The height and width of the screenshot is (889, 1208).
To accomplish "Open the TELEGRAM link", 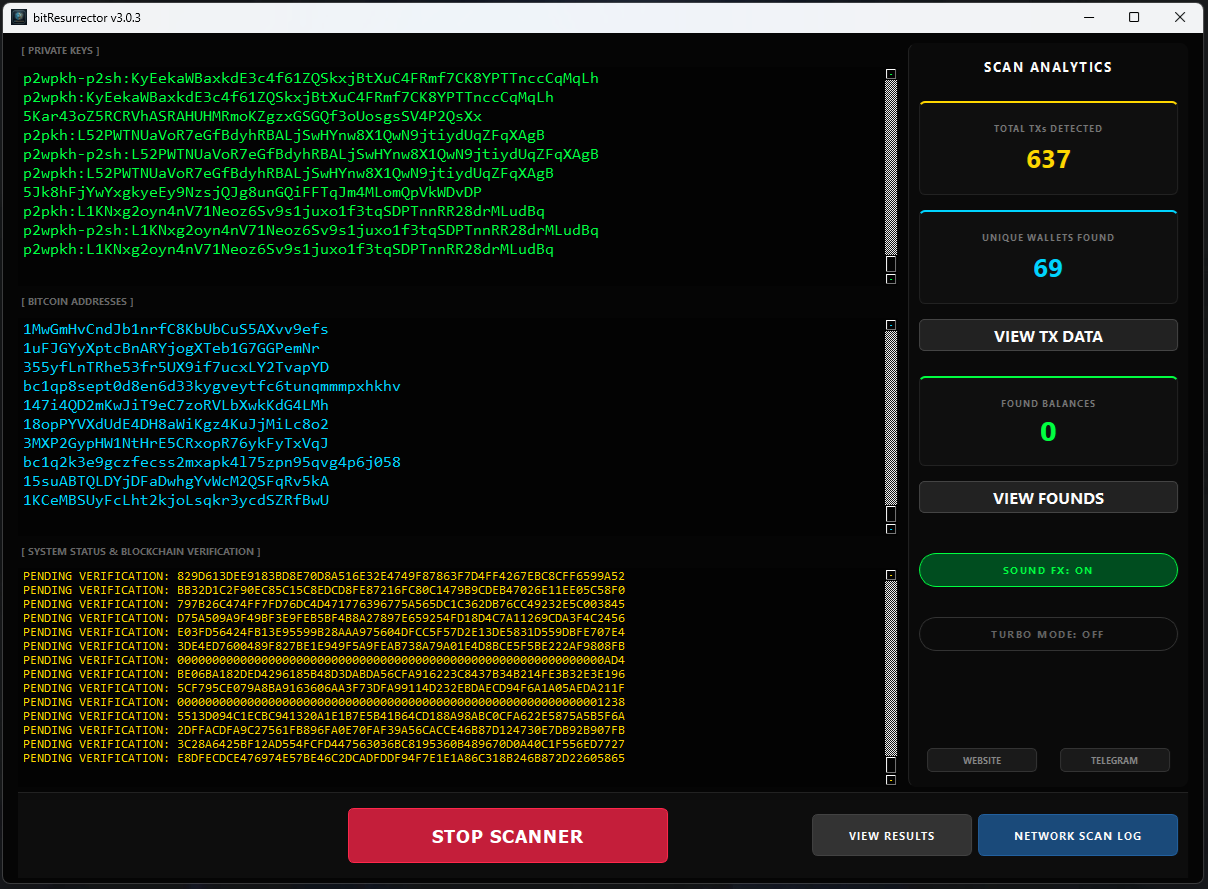I will tap(1114, 760).
